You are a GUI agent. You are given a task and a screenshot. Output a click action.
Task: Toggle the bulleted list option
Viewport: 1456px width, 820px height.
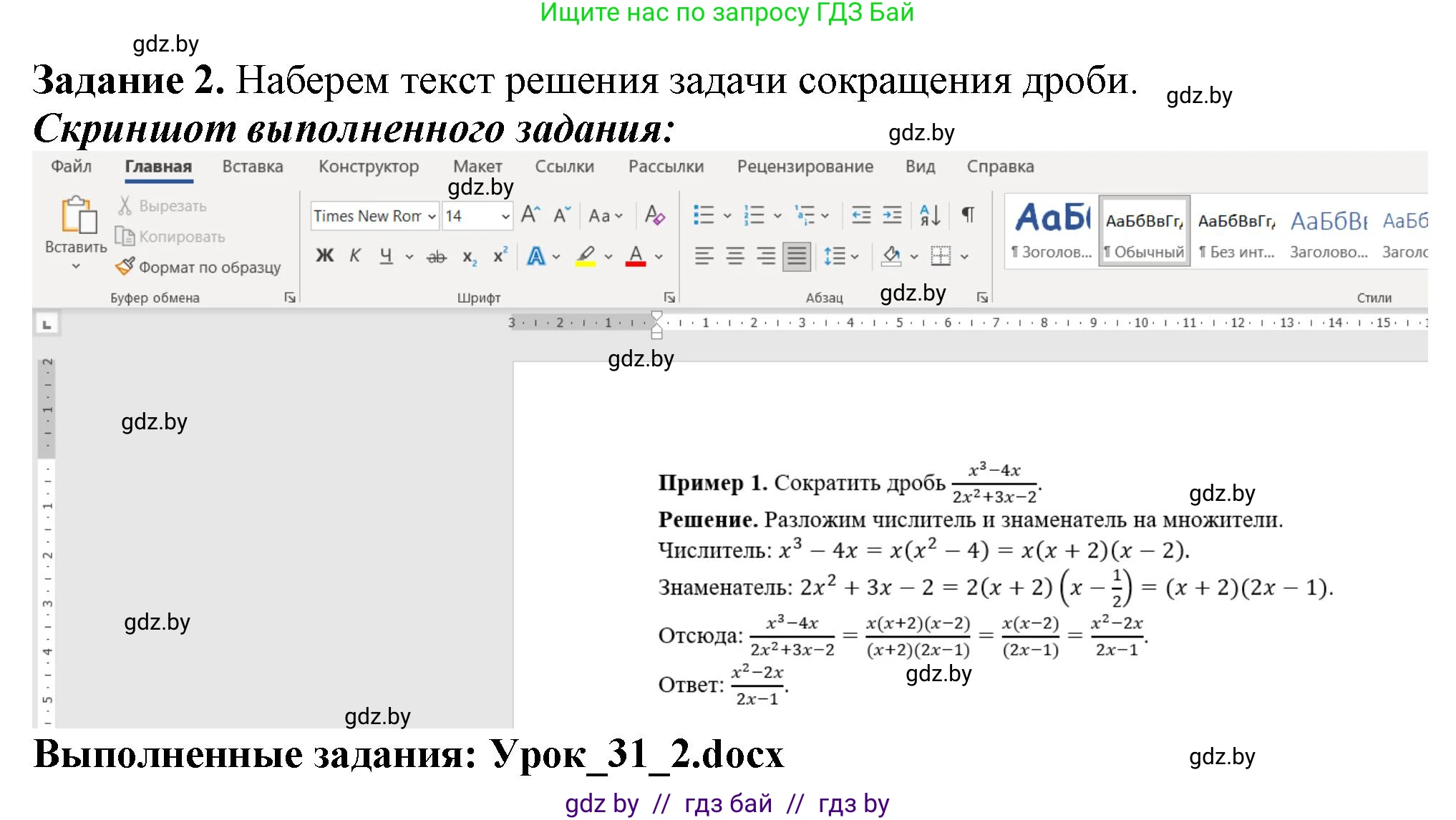[x=706, y=215]
